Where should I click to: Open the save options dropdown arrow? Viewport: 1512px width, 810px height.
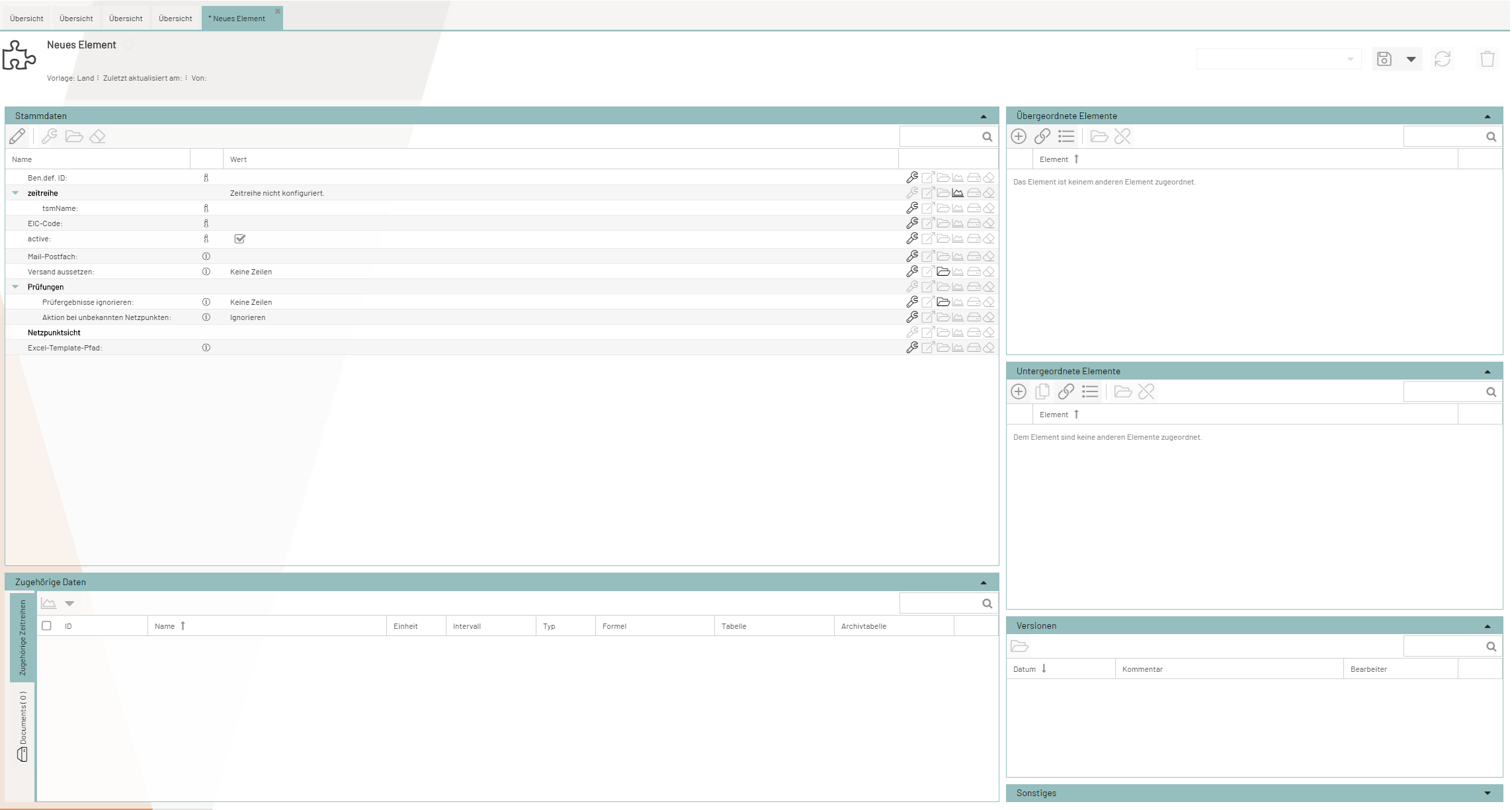[x=1411, y=60]
